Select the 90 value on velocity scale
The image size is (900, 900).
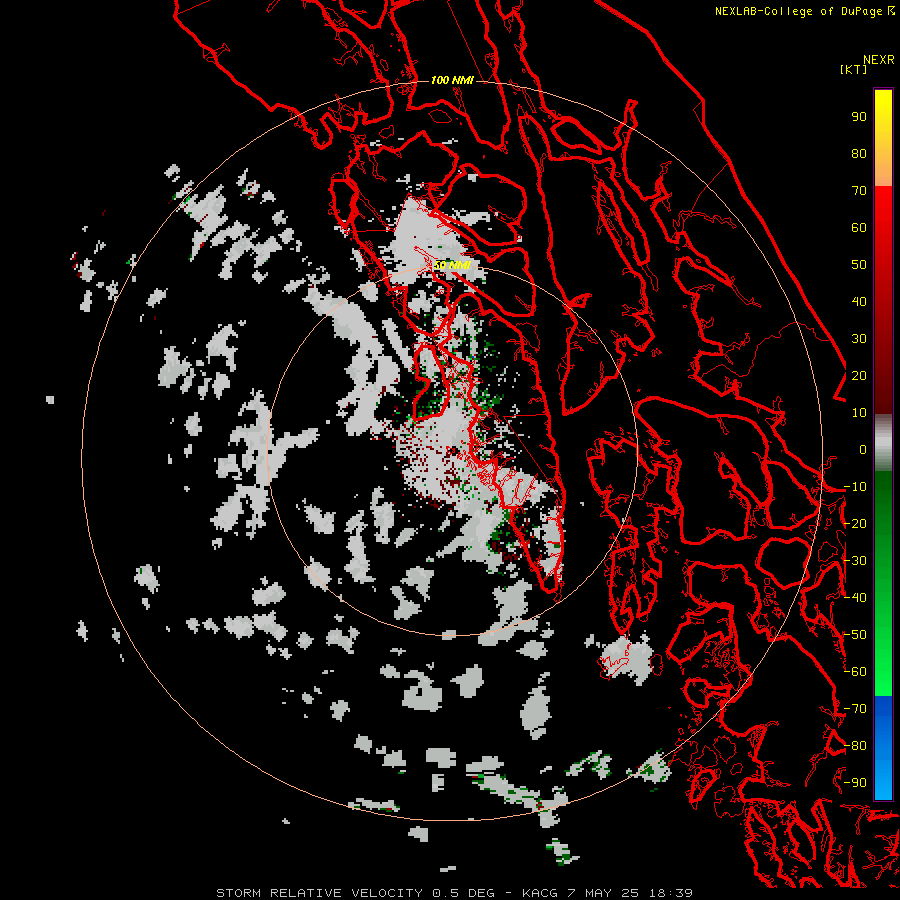859,117
